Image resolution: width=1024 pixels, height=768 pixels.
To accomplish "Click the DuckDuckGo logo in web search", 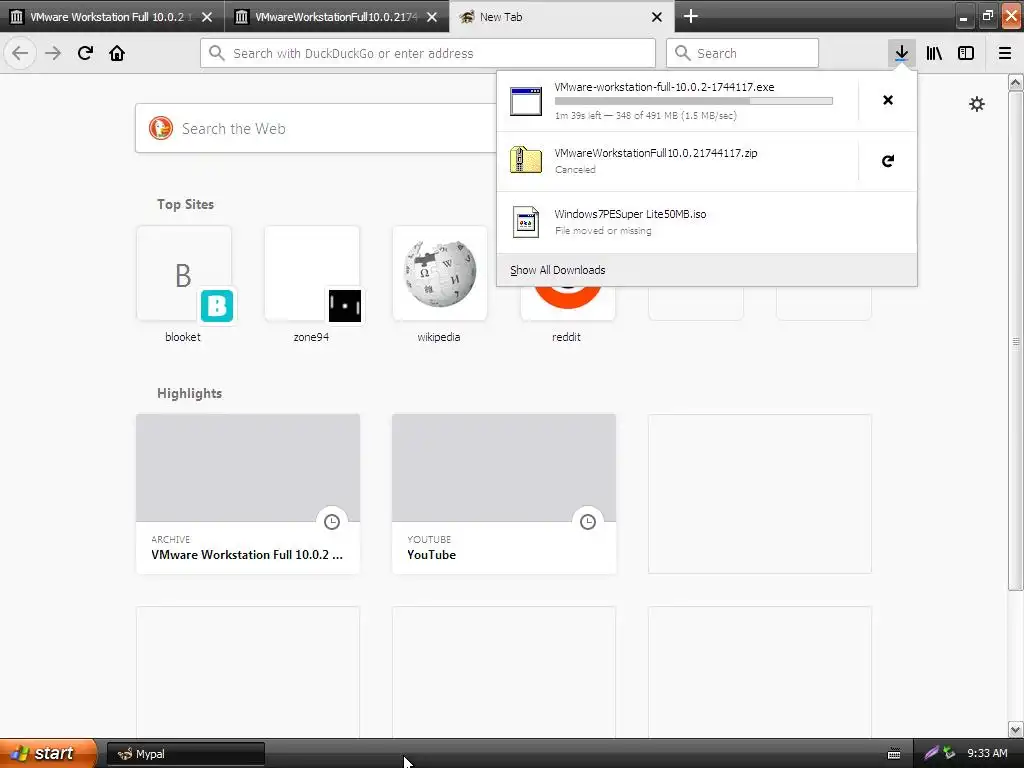I will point(161,128).
